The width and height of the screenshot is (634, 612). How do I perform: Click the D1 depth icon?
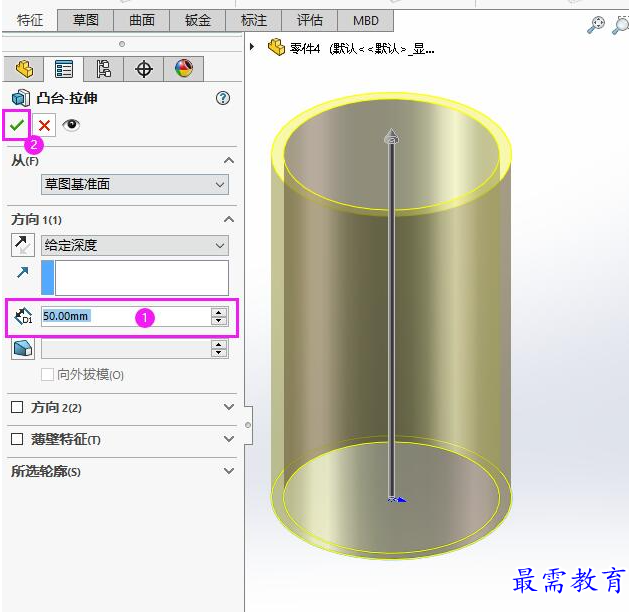(x=23, y=316)
